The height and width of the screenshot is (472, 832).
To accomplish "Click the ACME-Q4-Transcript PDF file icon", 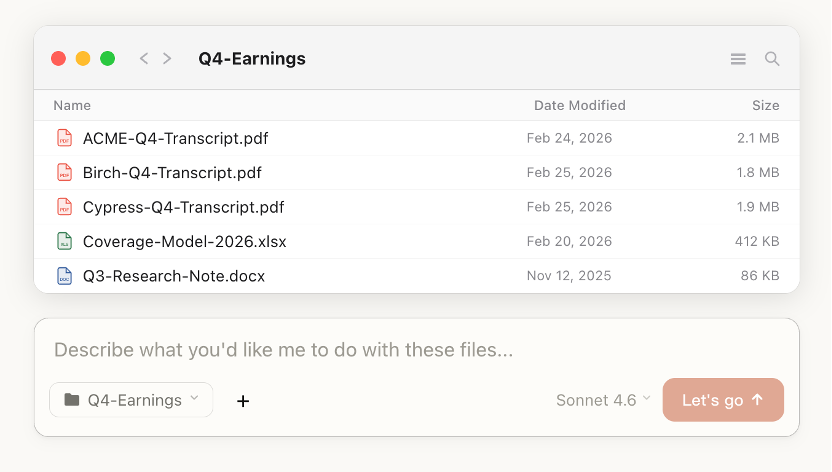I will 64,138.
